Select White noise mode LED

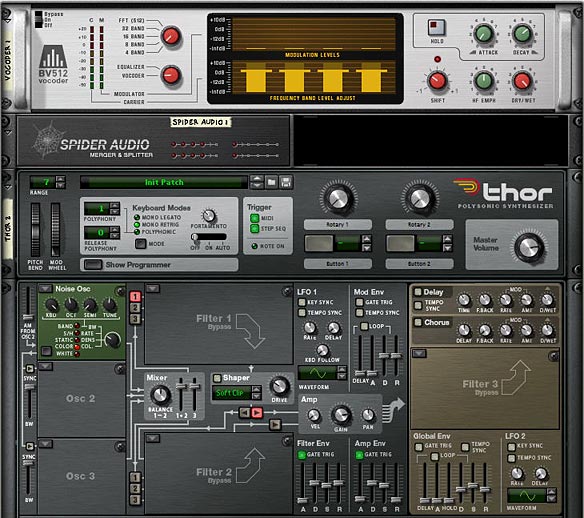pyautogui.click(x=77, y=354)
